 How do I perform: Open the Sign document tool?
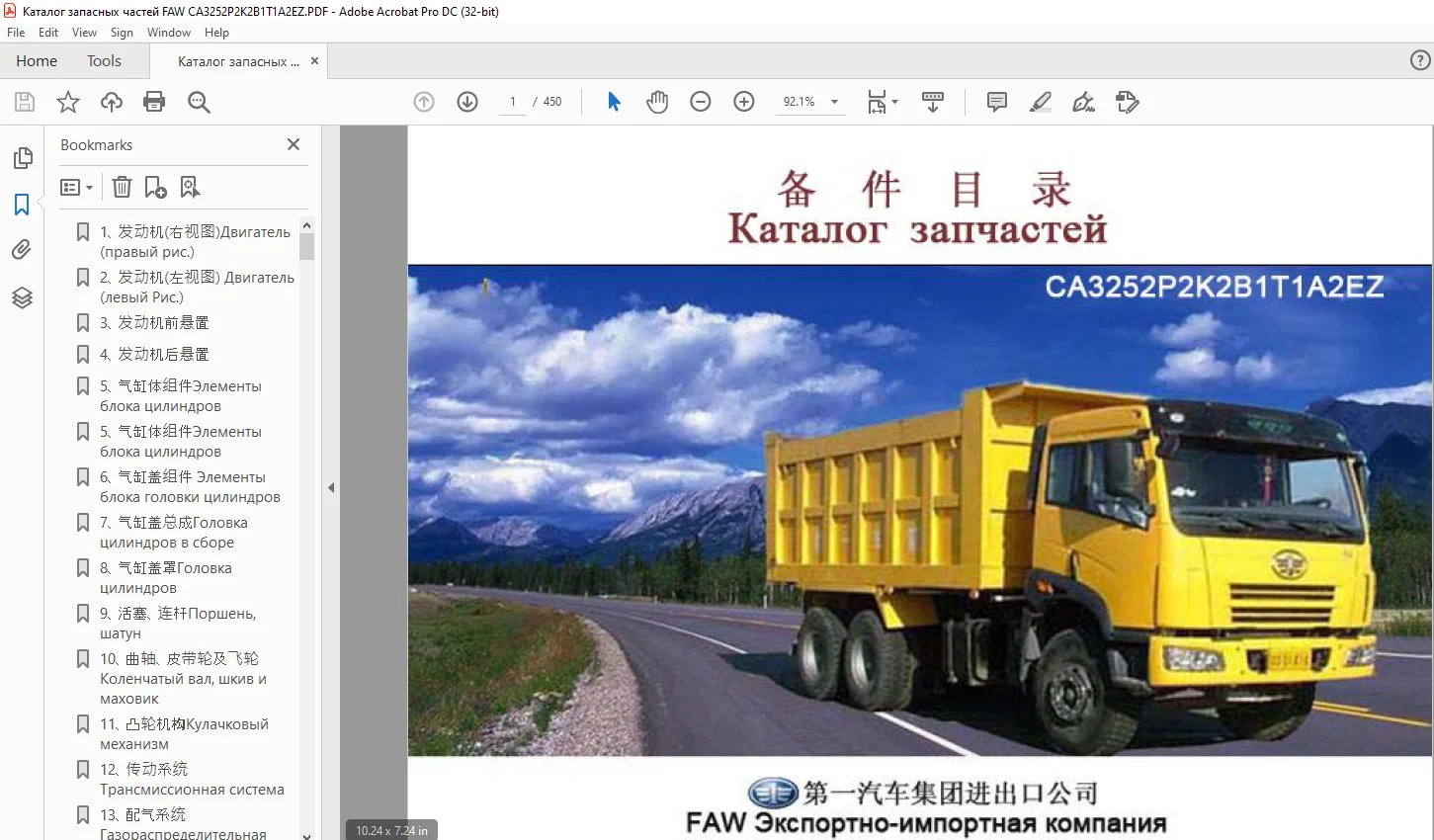pyautogui.click(x=1084, y=102)
